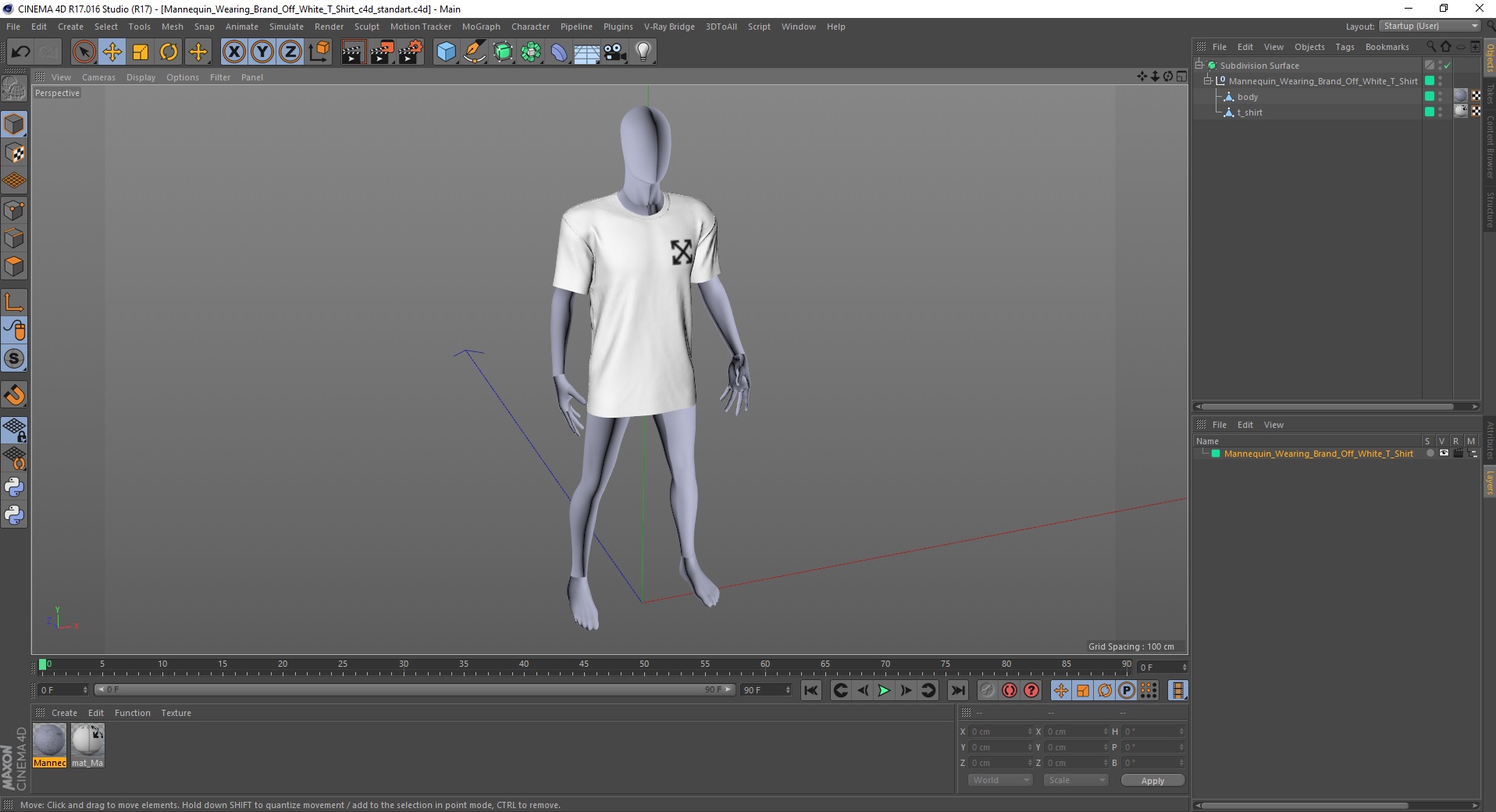
Task: Open Scale mode dropdown
Action: 1075,780
